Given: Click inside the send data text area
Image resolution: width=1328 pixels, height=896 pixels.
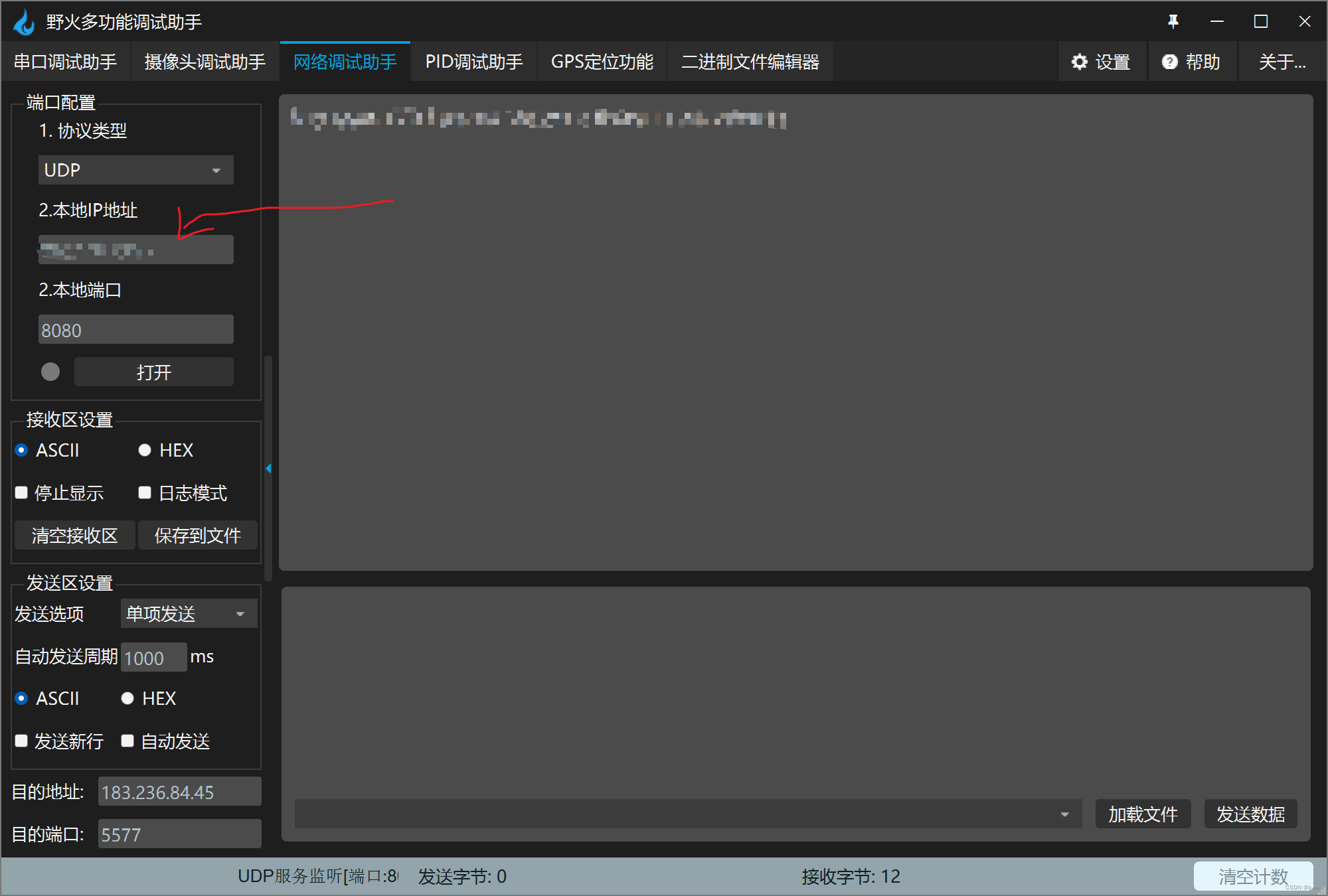Looking at the screenshot, I should (x=795, y=692).
